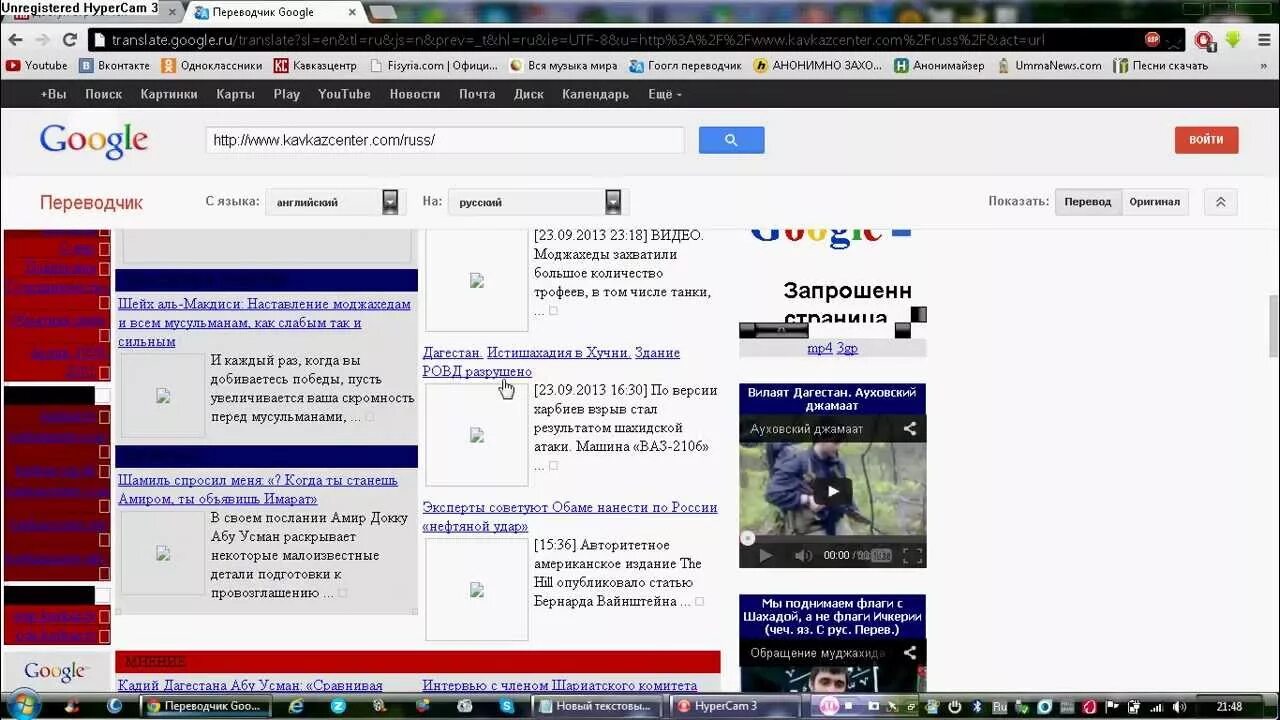The width and height of the screenshot is (1280, 720).
Task: Click the translate URL input field
Action: pos(445,140)
